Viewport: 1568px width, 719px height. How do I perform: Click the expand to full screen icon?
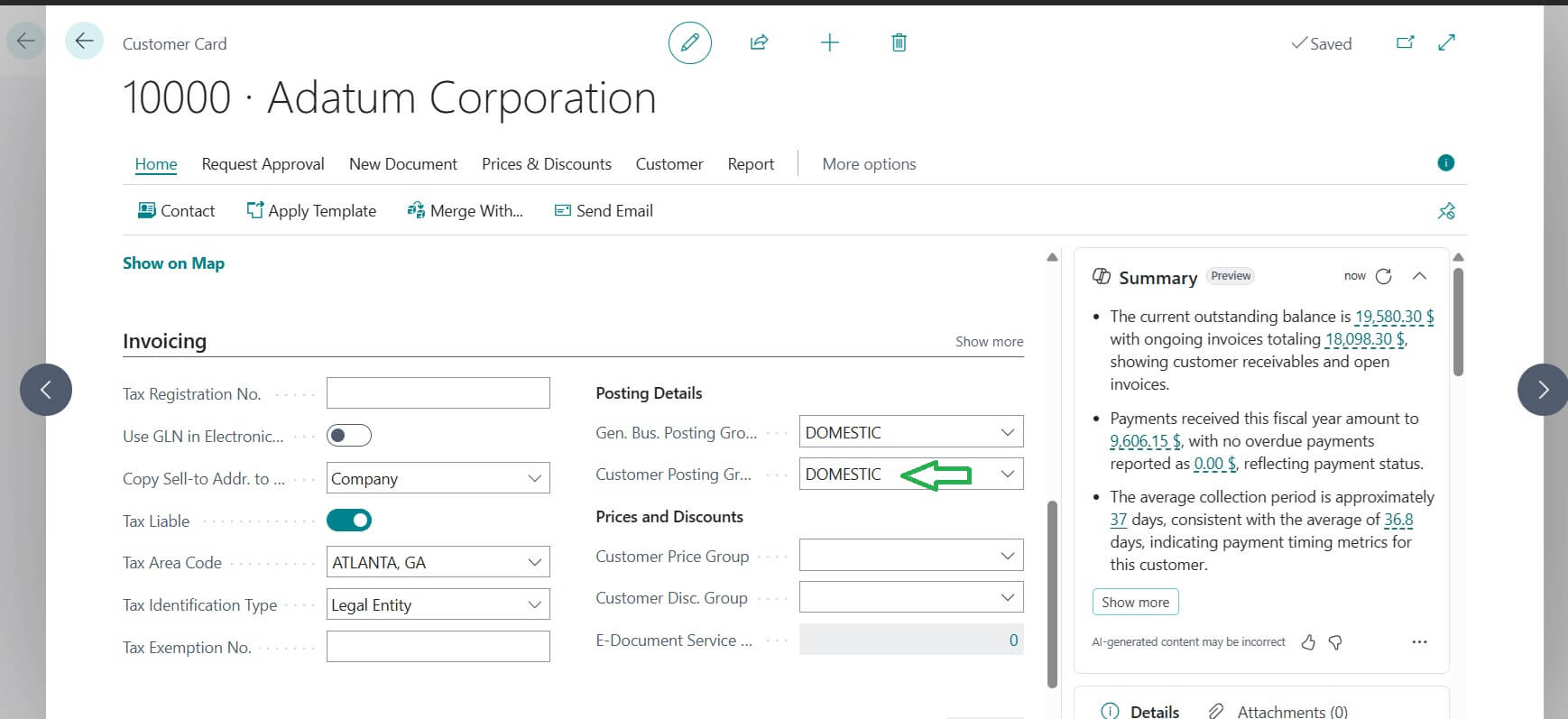point(1446,42)
